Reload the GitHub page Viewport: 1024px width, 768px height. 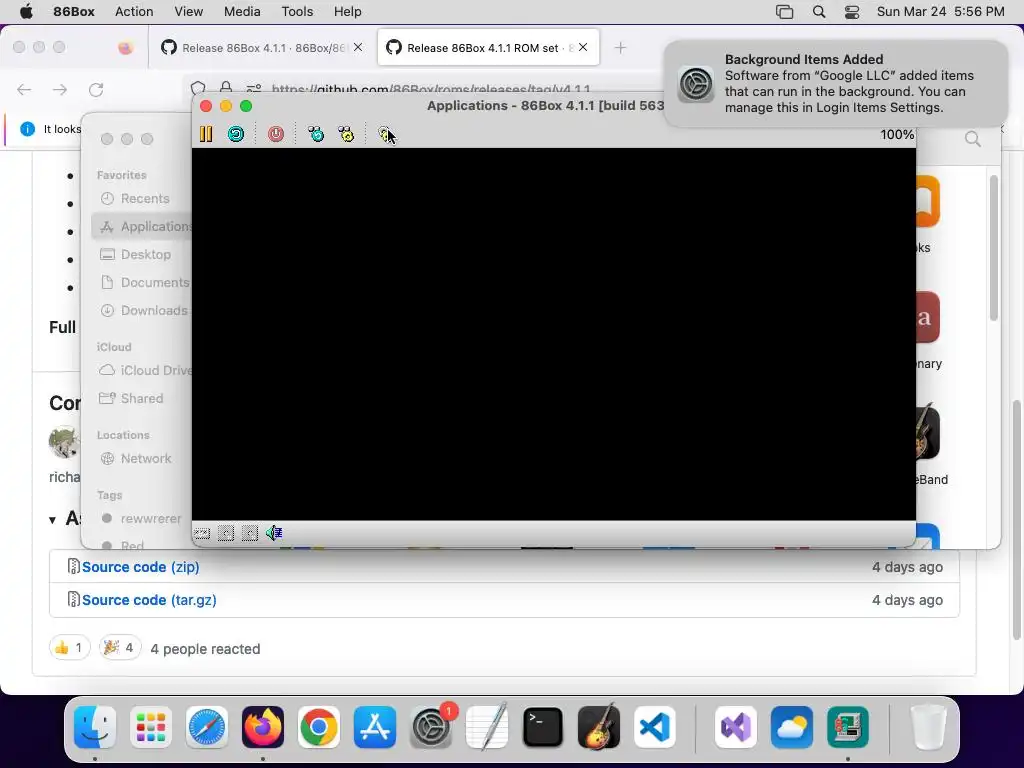click(96, 89)
